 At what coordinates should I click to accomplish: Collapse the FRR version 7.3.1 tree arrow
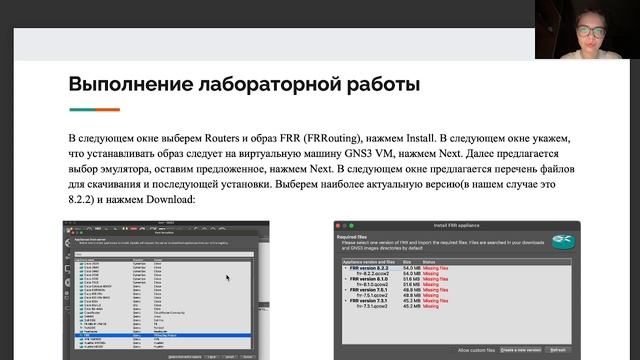point(346,301)
